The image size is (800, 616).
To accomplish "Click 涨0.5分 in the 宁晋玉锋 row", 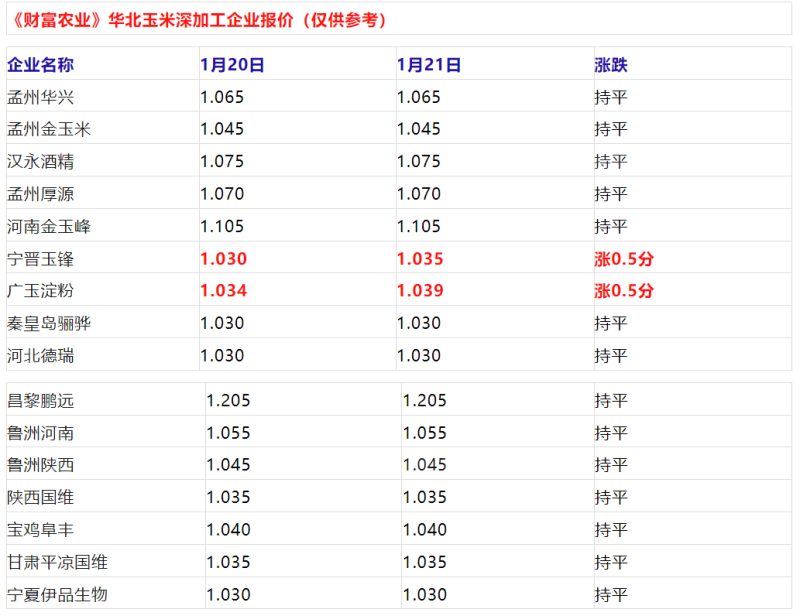I will click(624, 259).
